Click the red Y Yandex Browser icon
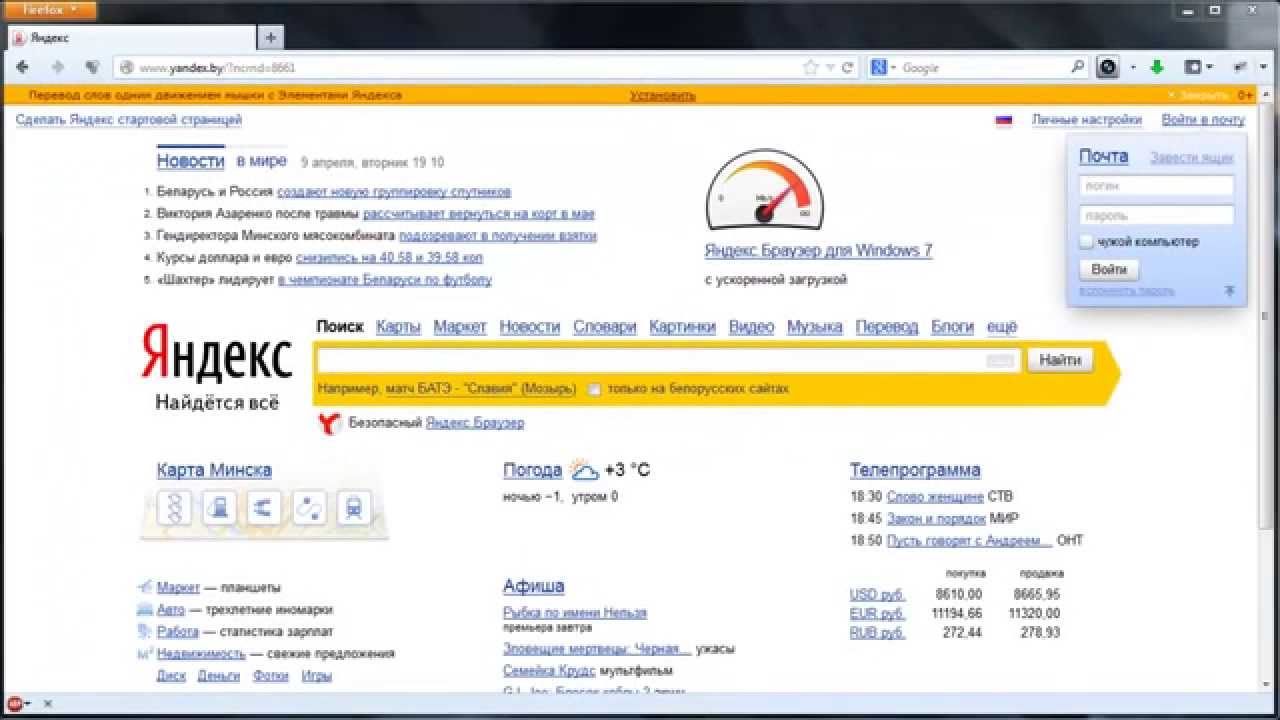Image resolution: width=1280 pixels, height=720 pixels. (330, 424)
